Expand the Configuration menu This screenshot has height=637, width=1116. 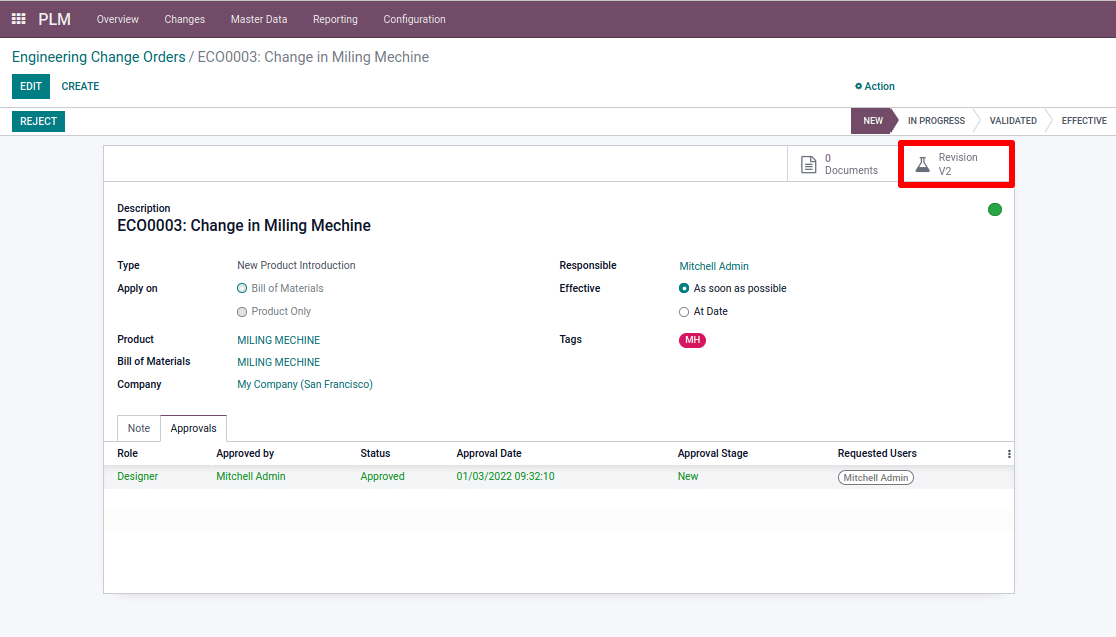[414, 19]
